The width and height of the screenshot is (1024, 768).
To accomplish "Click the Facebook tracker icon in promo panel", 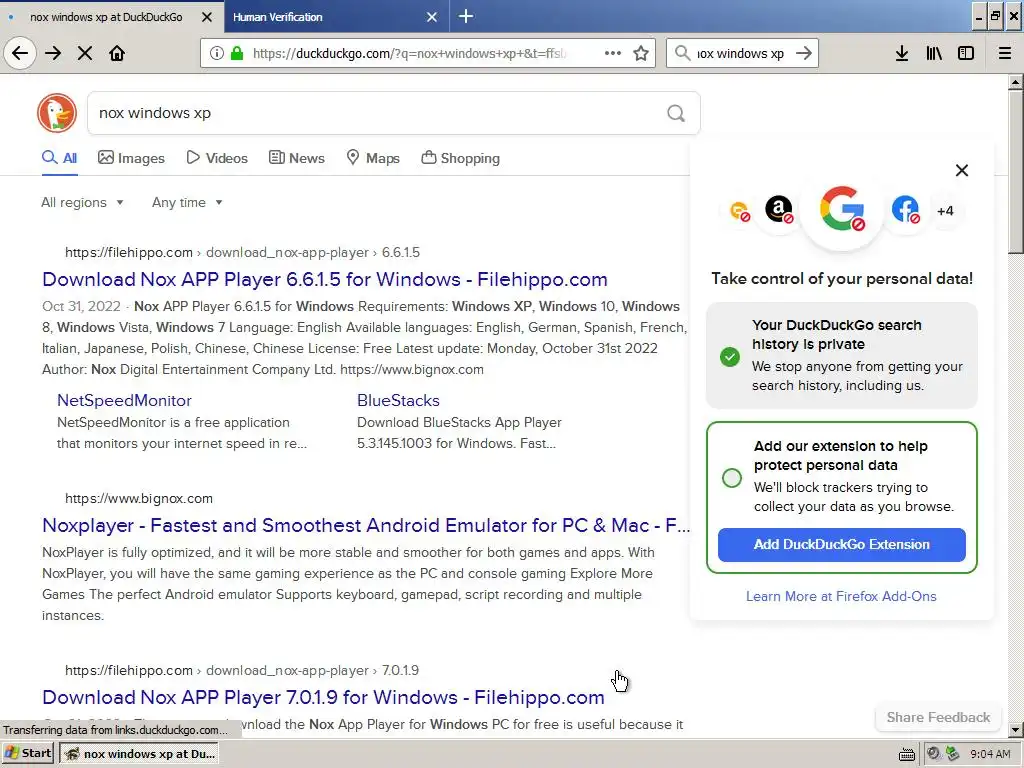I will (x=905, y=210).
